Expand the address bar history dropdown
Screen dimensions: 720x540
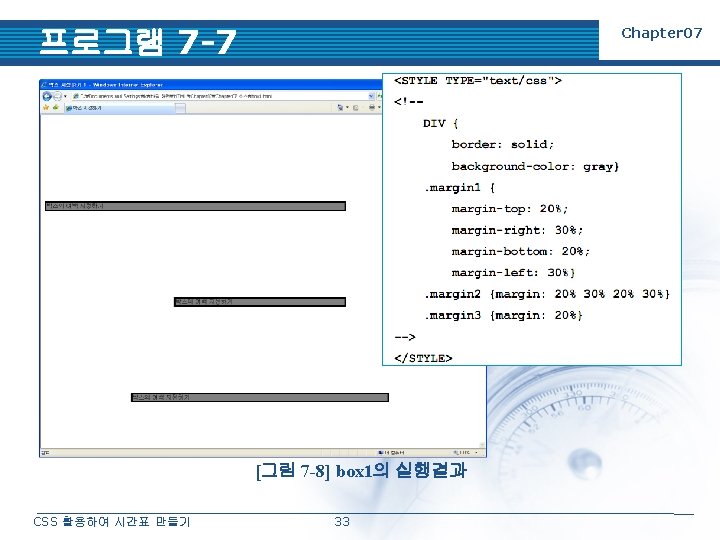(x=371, y=96)
